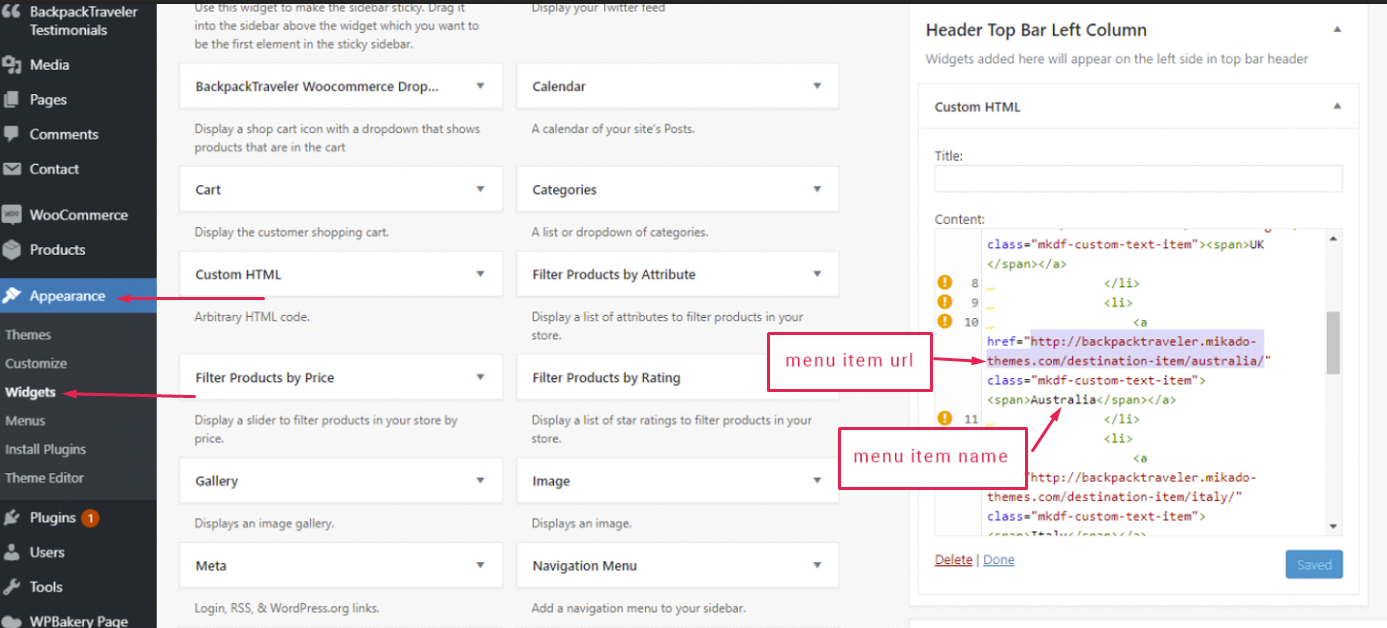Open Install Plugins submenu item

tap(46, 449)
